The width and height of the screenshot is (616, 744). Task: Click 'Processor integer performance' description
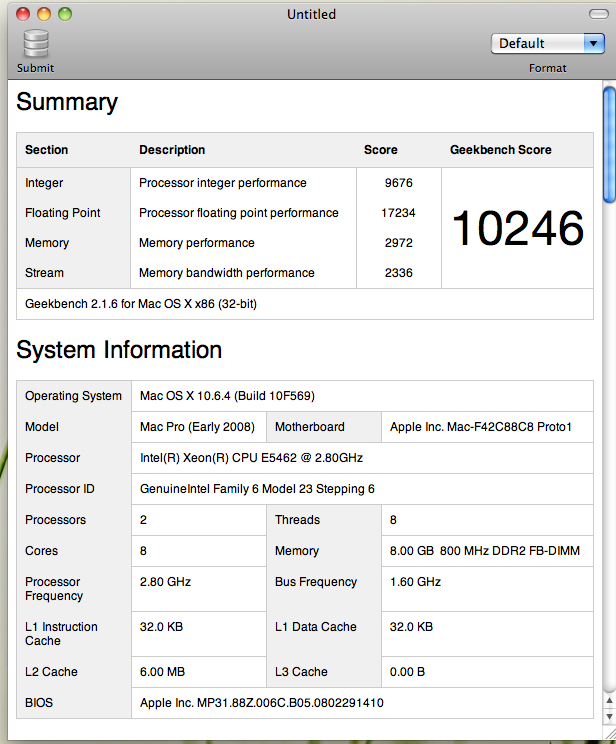223,183
